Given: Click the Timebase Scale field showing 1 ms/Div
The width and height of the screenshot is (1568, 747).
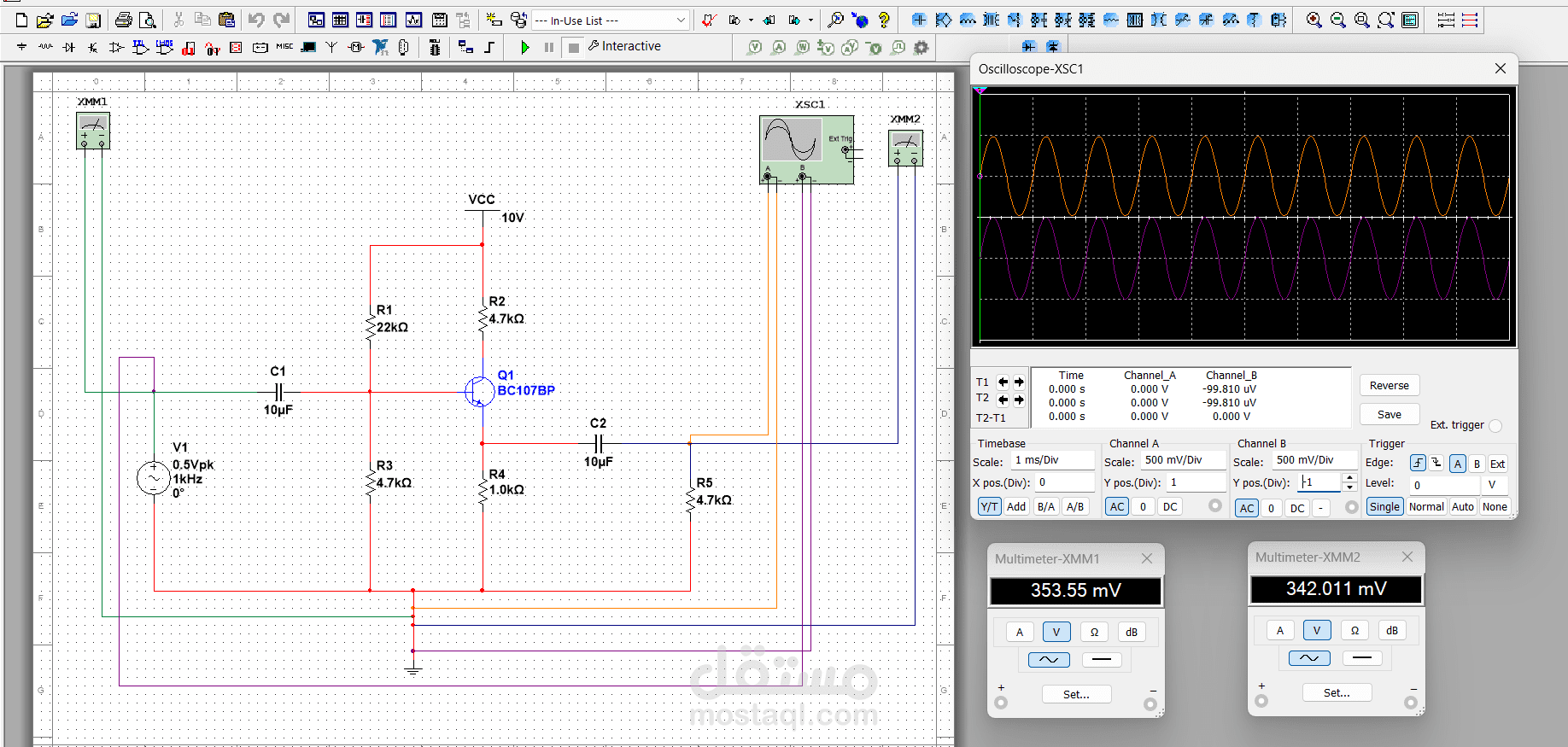Looking at the screenshot, I should (1052, 460).
